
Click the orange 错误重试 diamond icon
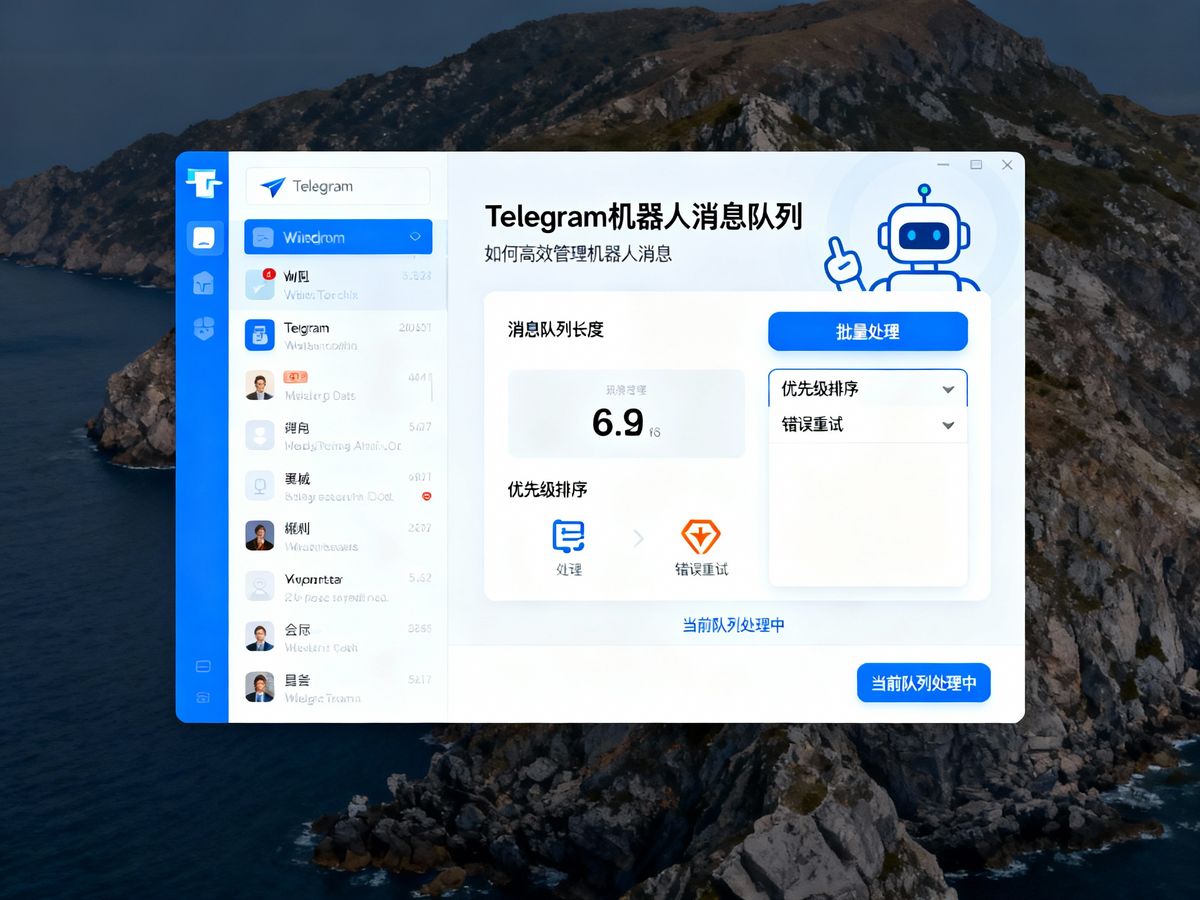point(700,537)
